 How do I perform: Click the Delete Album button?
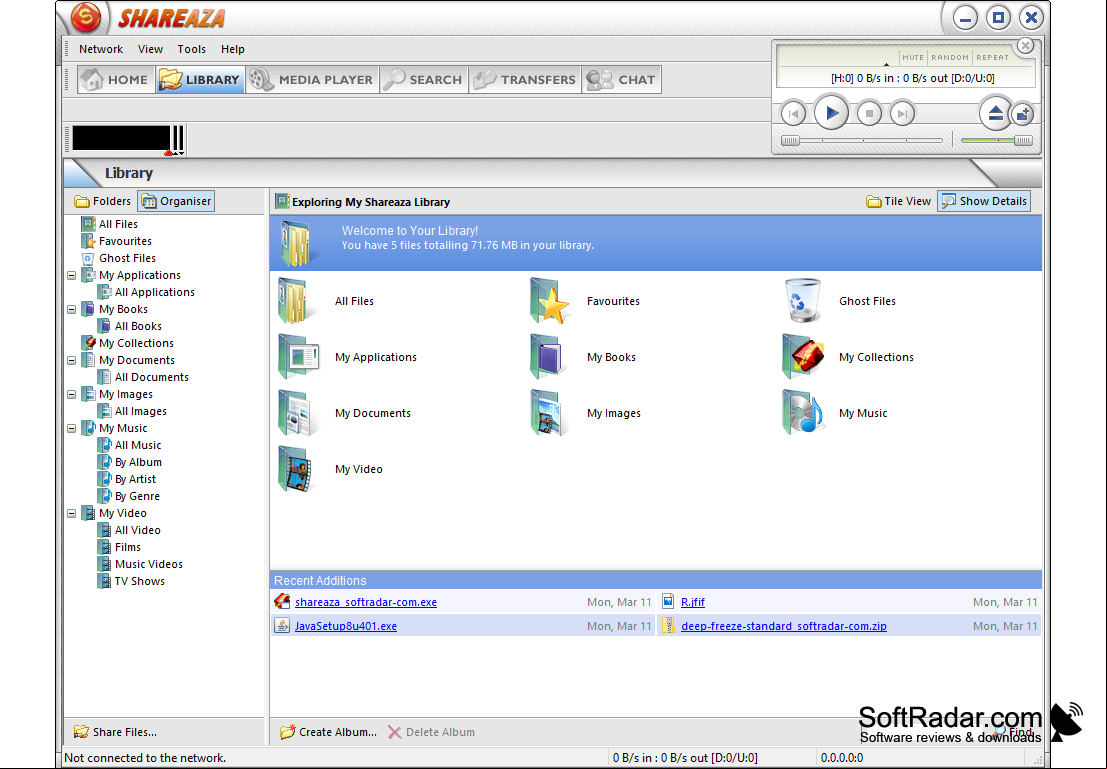point(431,732)
